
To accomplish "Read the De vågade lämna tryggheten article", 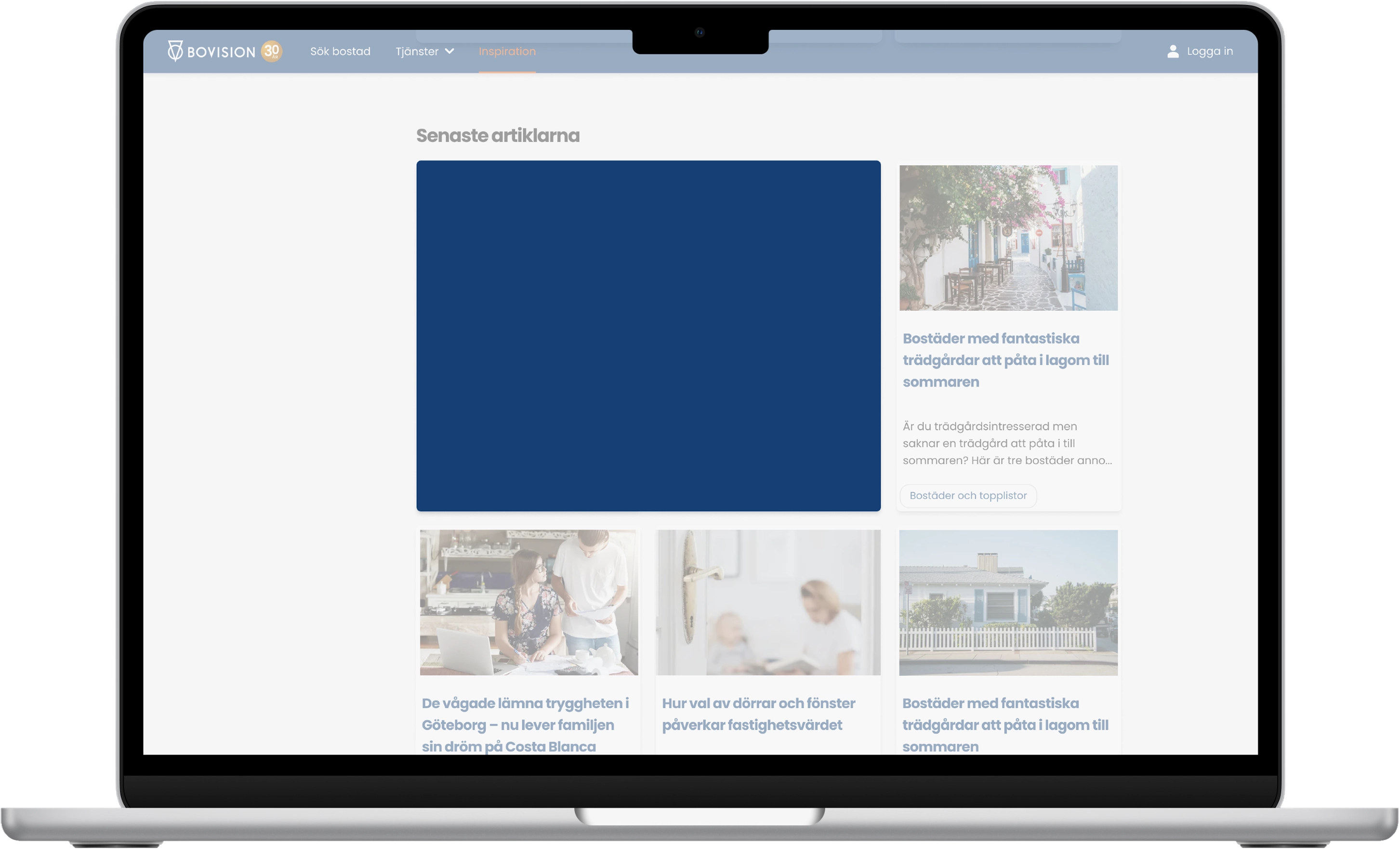I will [525, 725].
